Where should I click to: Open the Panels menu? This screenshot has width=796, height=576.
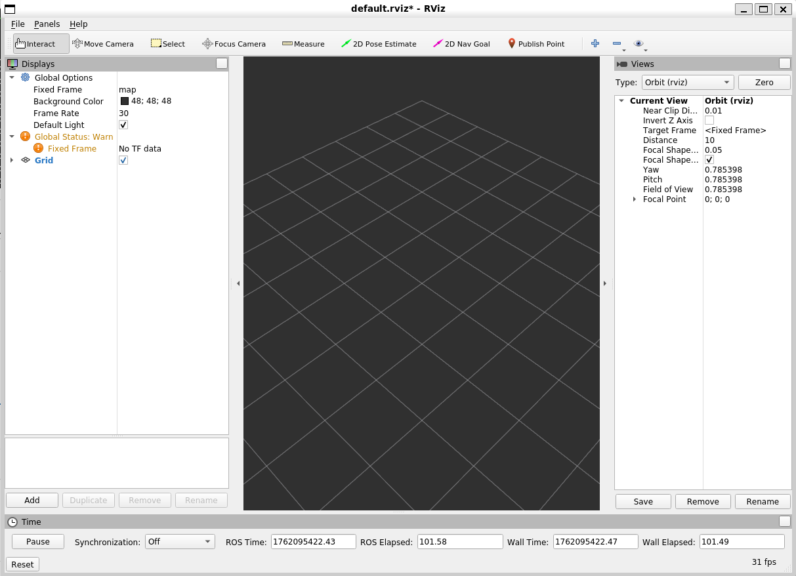click(x=46, y=24)
